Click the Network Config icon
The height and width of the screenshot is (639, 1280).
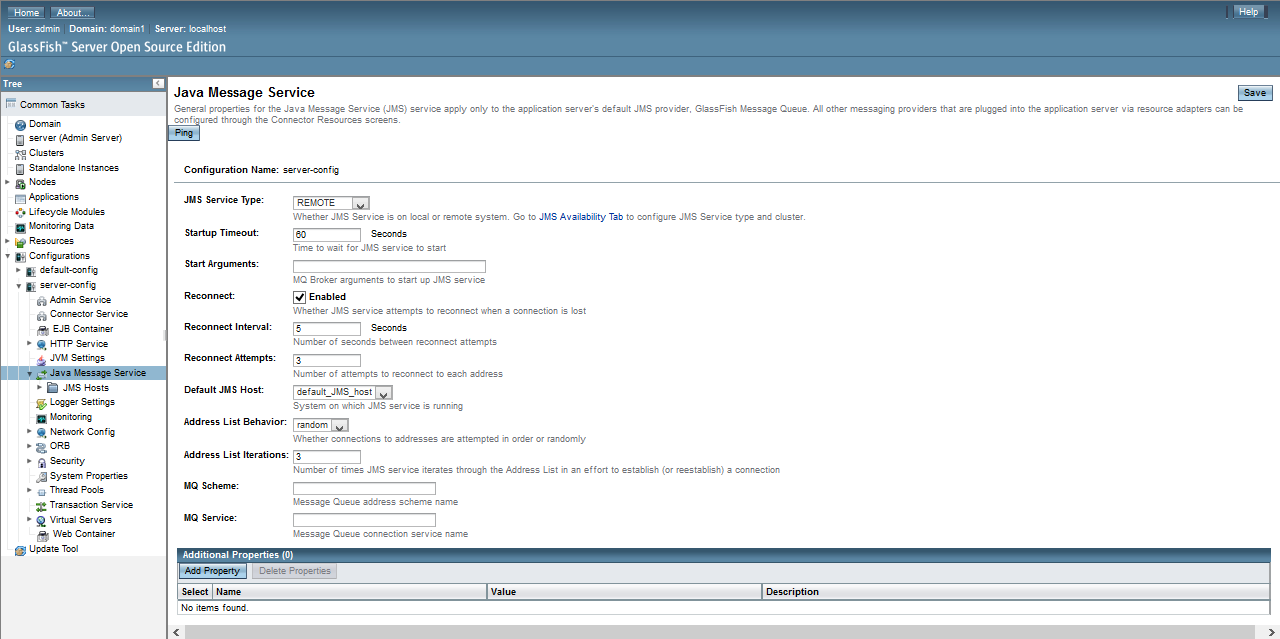(41, 432)
